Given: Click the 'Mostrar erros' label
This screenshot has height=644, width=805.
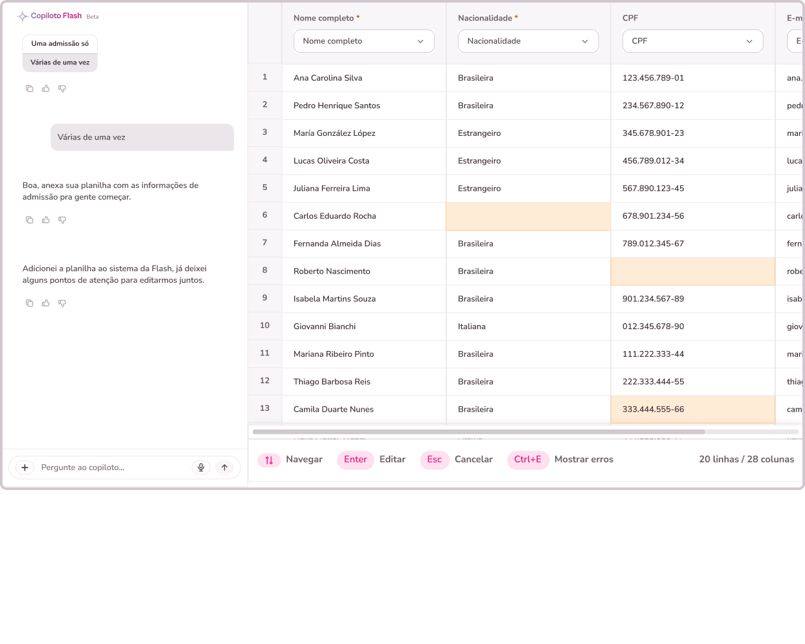Looking at the screenshot, I should (584, 460).
